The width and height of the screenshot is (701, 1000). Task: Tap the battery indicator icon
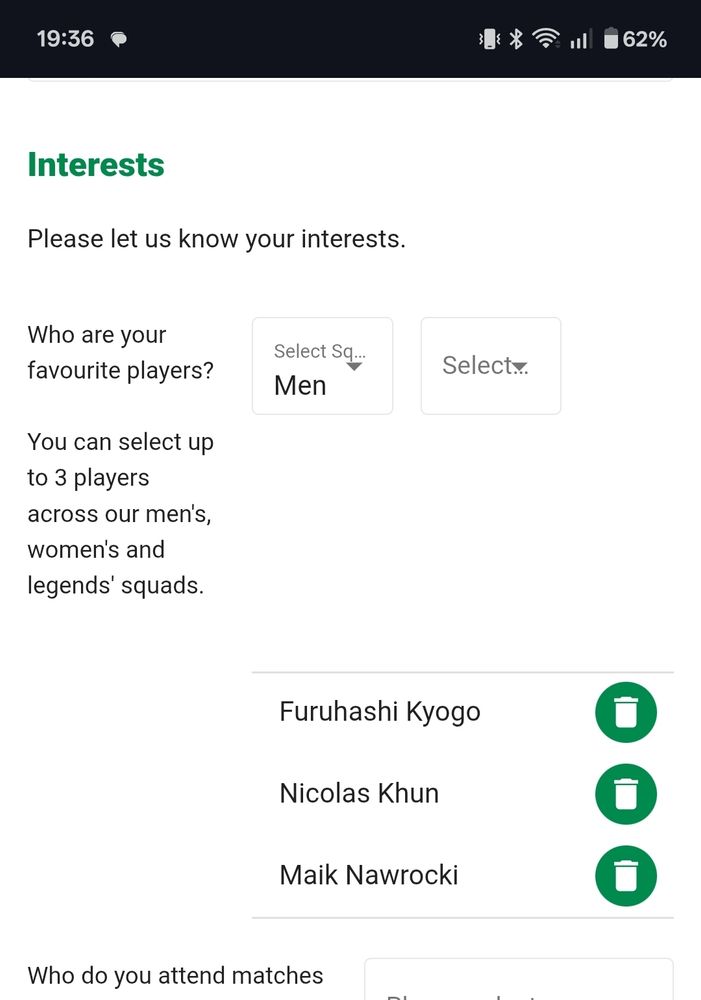coord(611,39)
